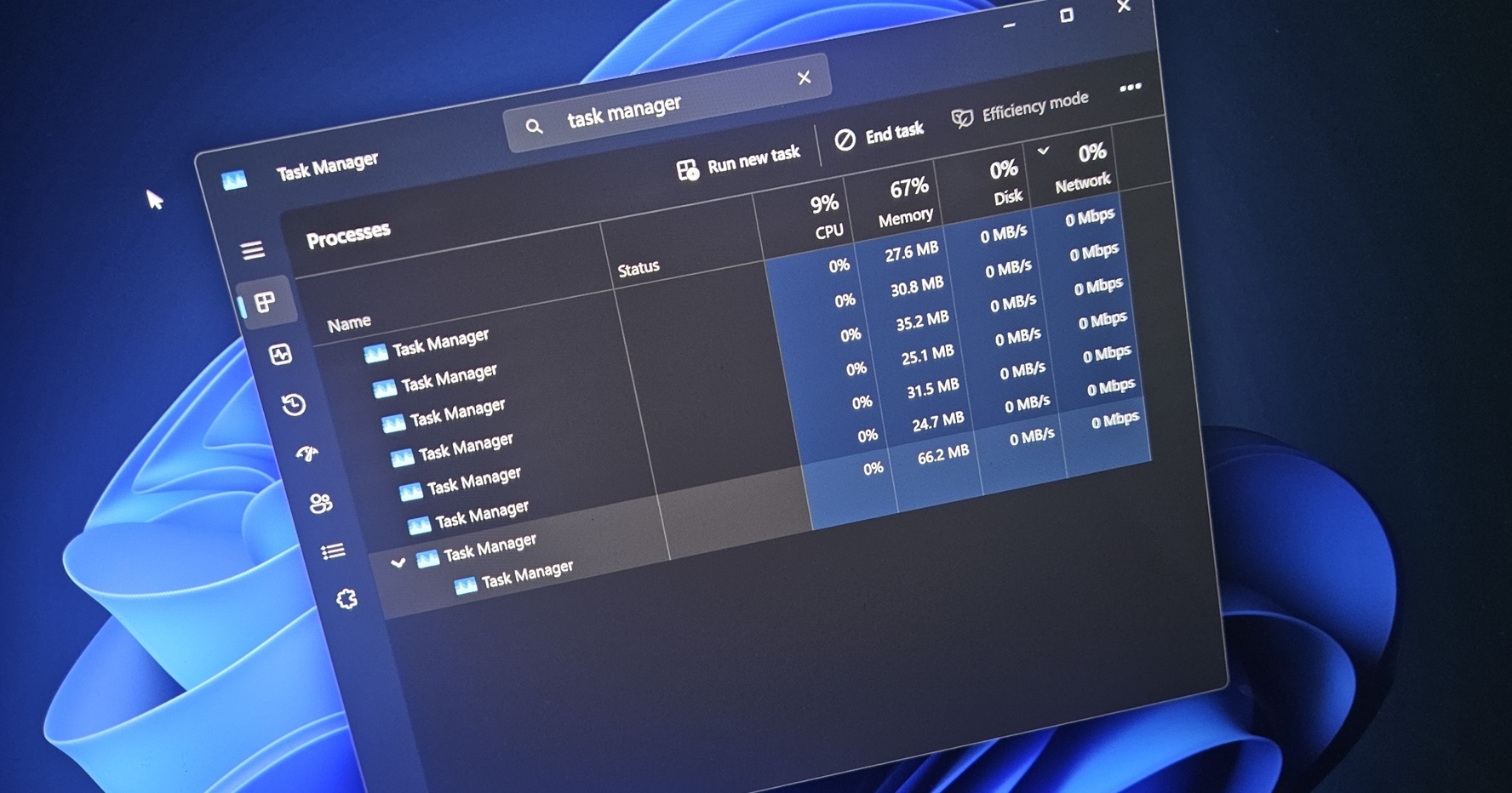The height and width of the screenshot is (793, 1512).
Task: Open the hamburger navigation menu
Action: [253, 249]
